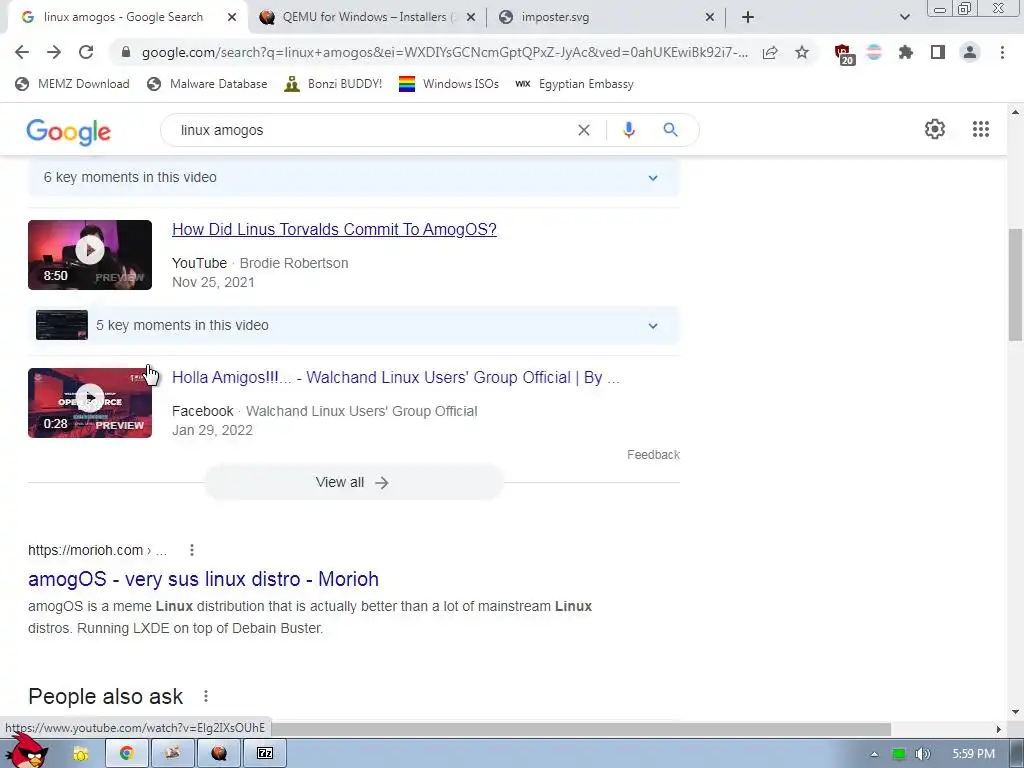Open the yellow folder taskbar icon

click(x=81, y=754)
